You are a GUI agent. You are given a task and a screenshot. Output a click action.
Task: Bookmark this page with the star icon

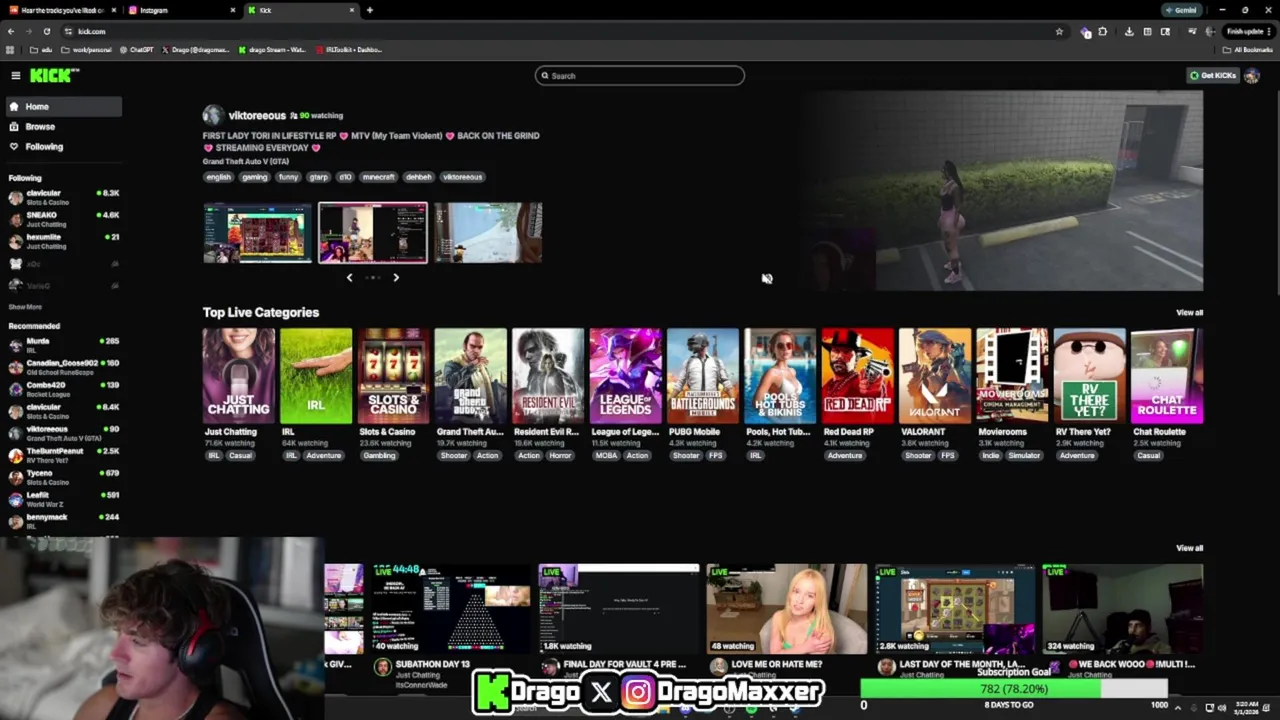pyautogui.click(x=1059, y=31)
